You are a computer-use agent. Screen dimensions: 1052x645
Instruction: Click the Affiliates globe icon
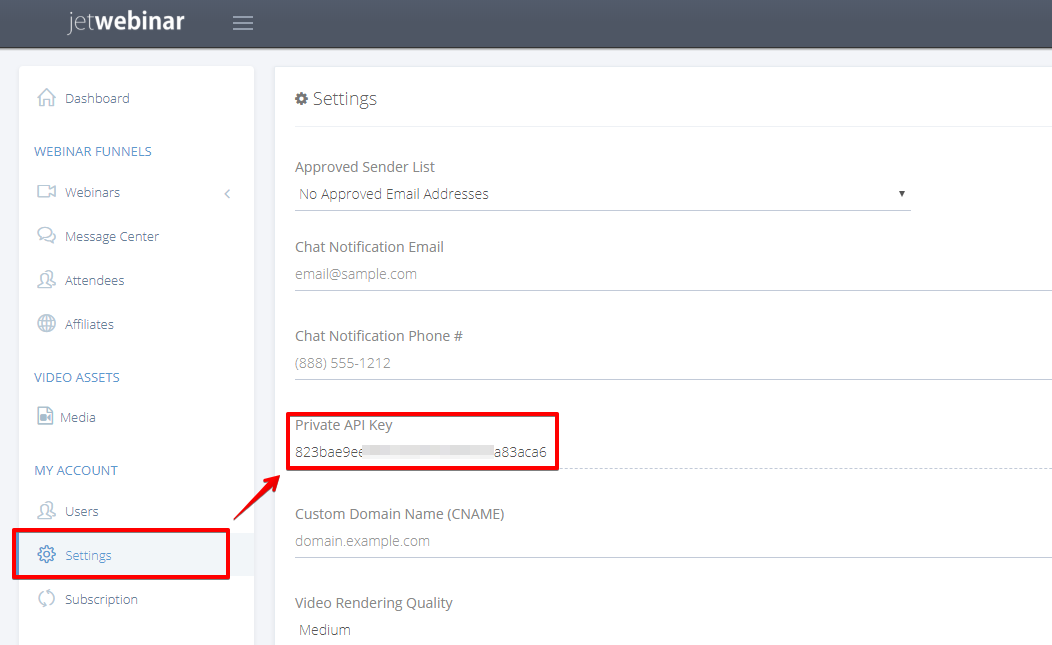pos(46,324)
